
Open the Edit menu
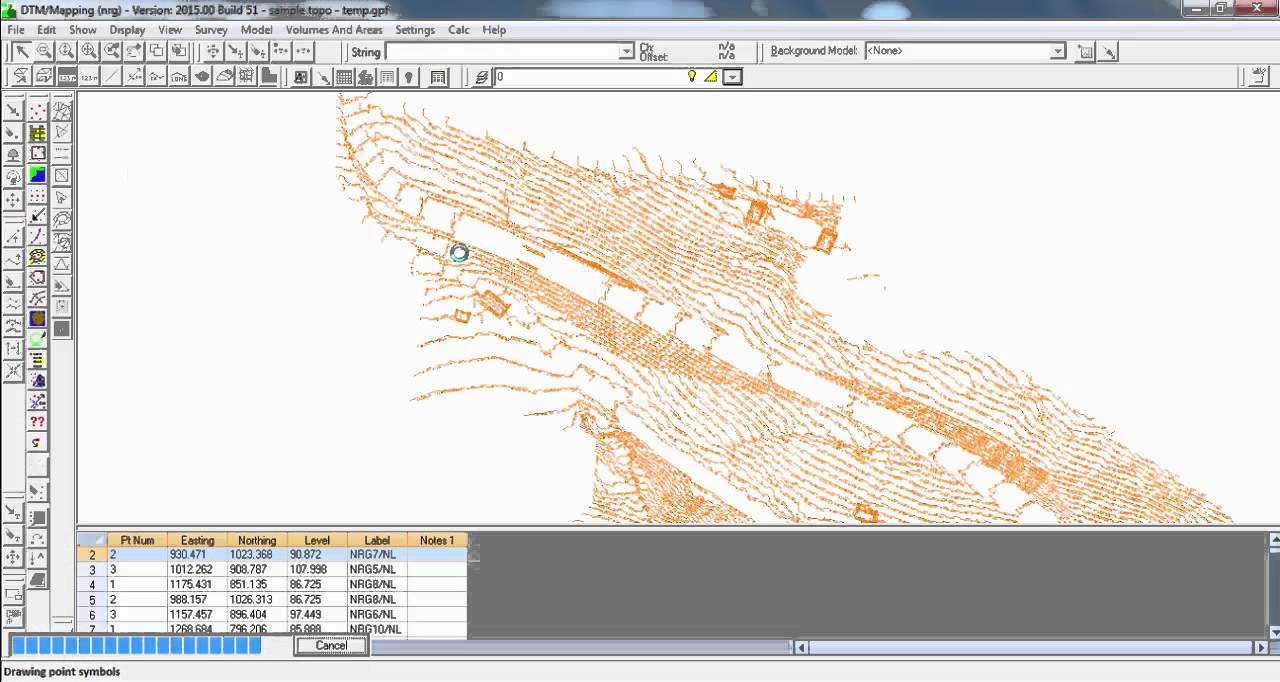(x=46, y=30)
